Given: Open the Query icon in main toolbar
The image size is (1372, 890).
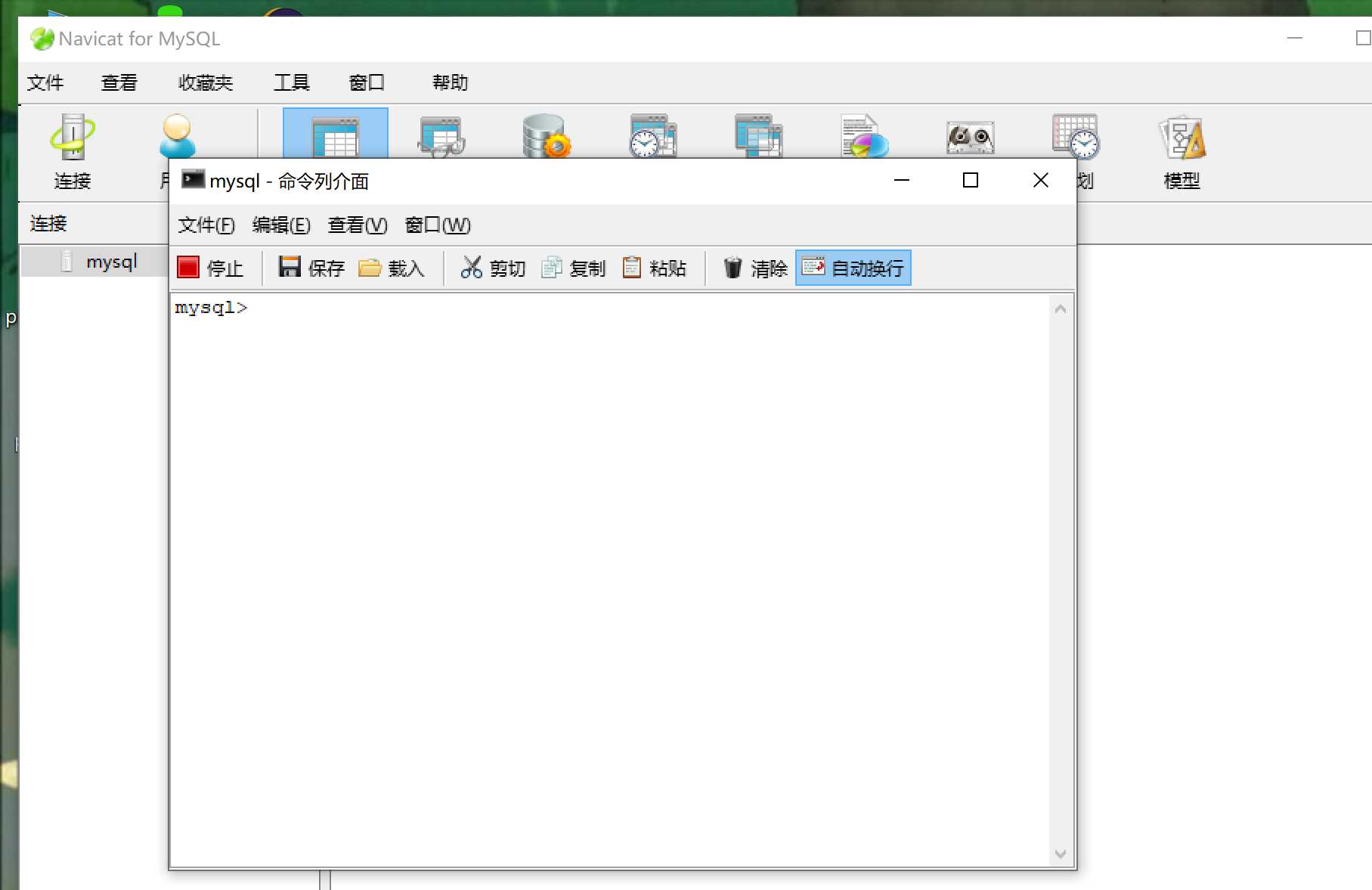Looking at the screenshot, I should click(758, 136).
